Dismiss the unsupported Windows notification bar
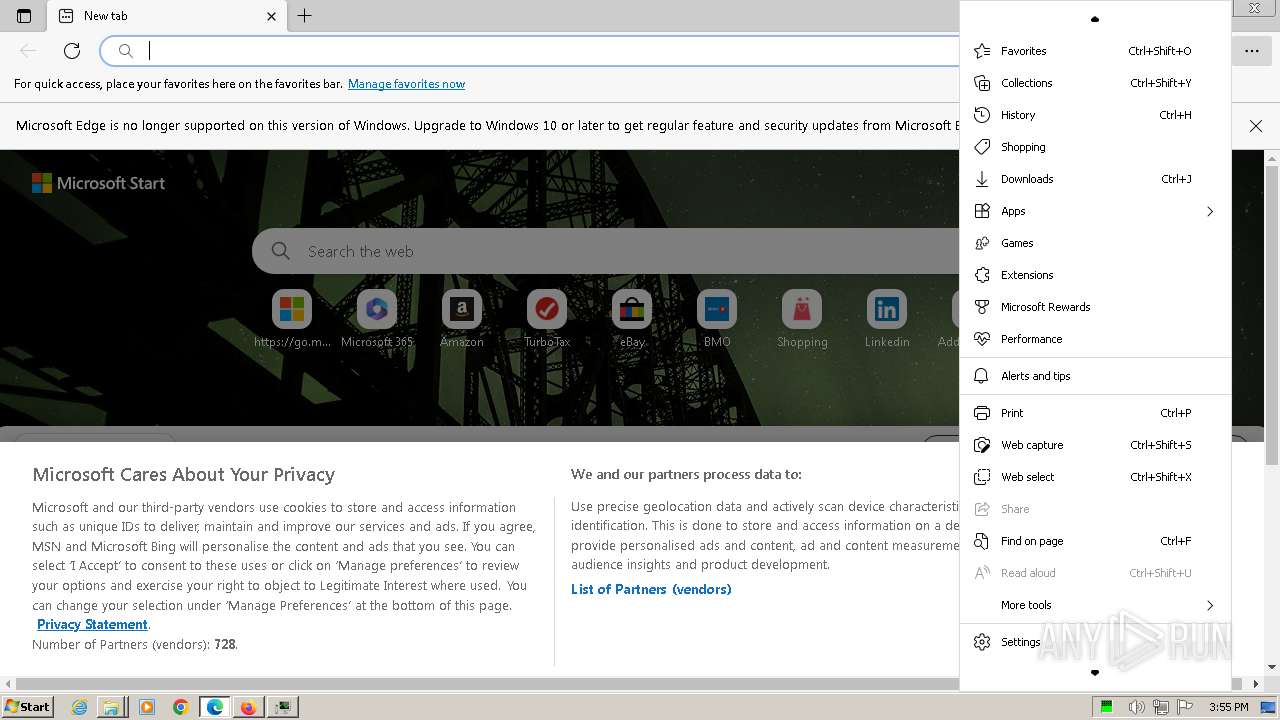The image size is (1280, 720). (x=1256, y=126)
